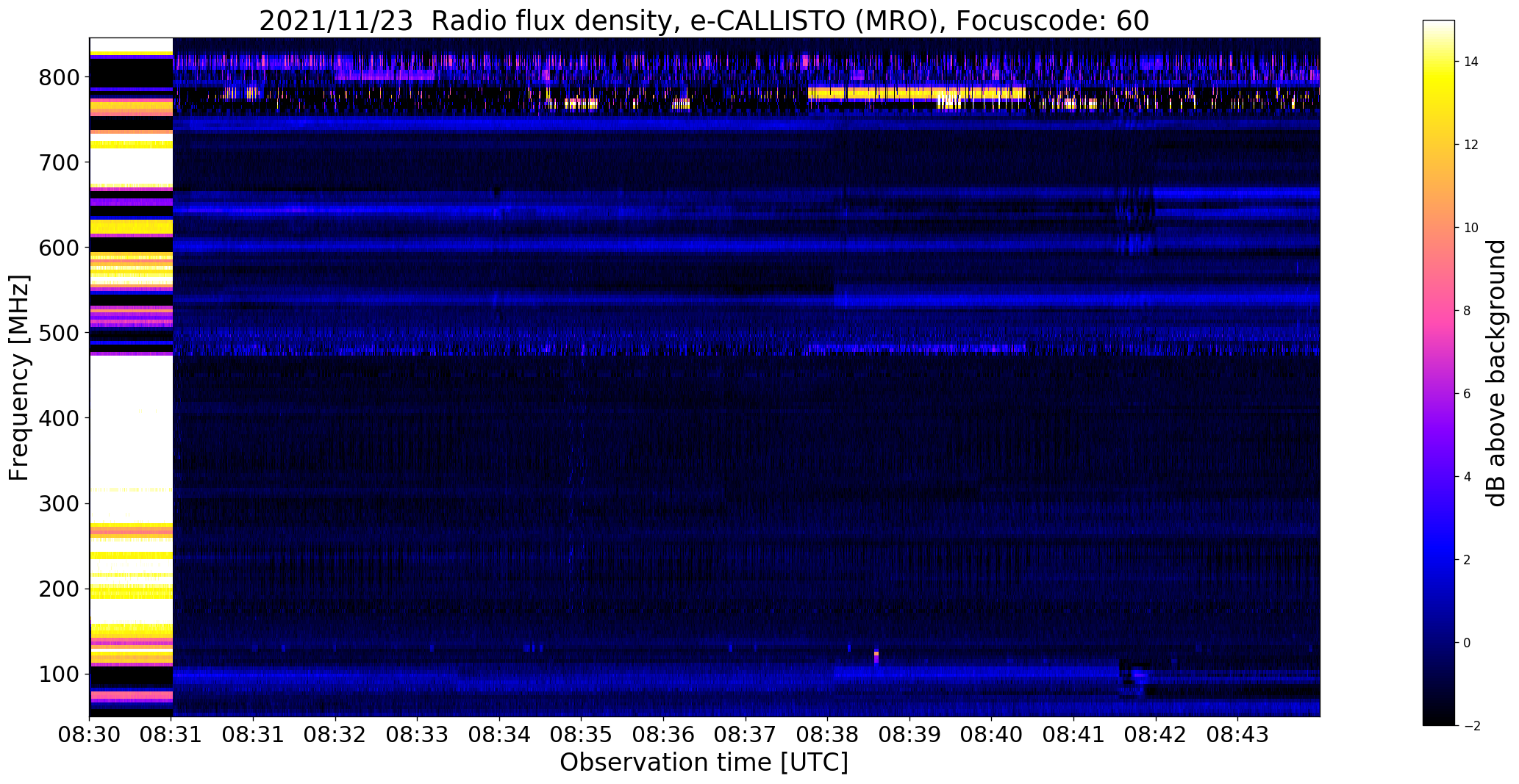Click the colorbar tick value 10

[1471, 228]
